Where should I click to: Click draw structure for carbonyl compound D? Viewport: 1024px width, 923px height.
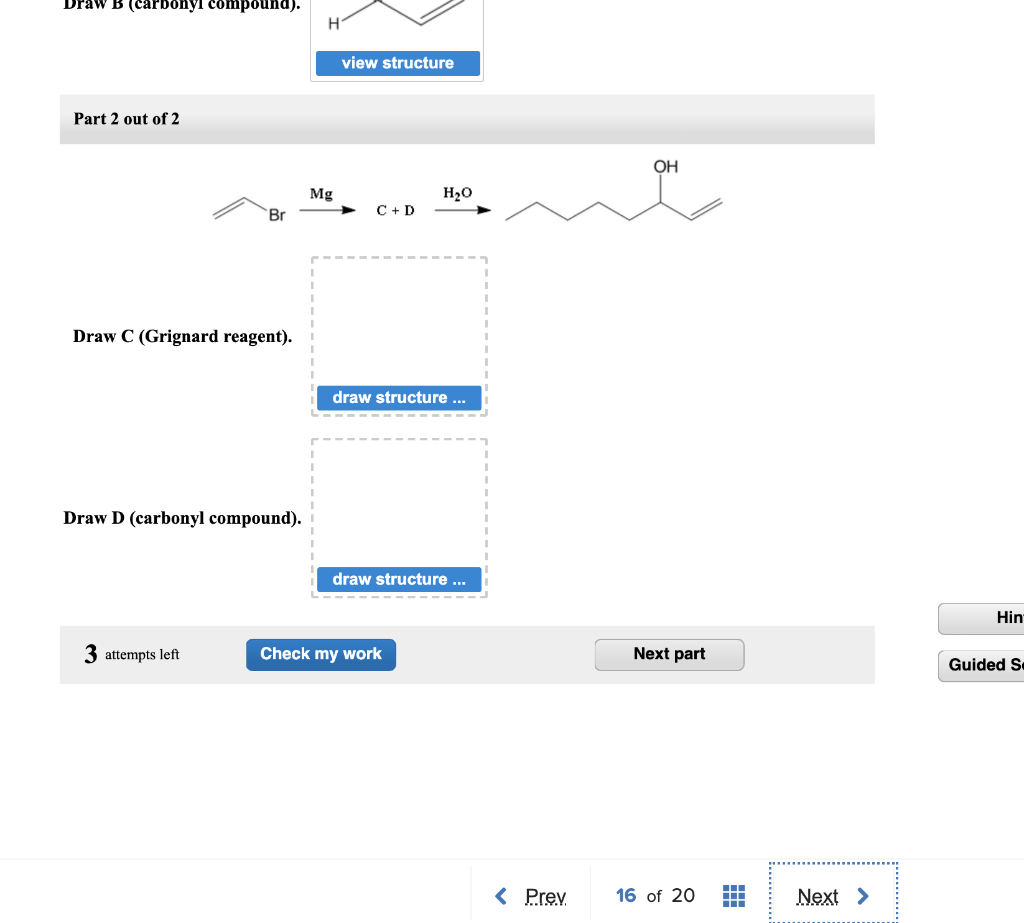tap(399, 579)
